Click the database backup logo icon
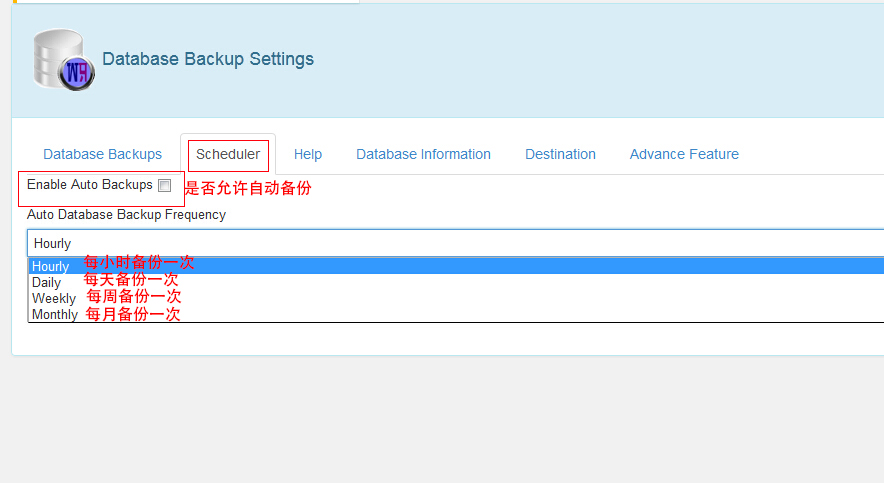The height and width of the screenshot is (483, 884). [x=62, y=60]
